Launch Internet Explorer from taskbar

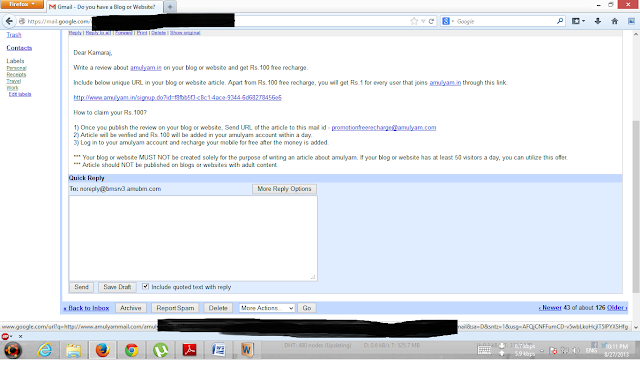point(44,350)
